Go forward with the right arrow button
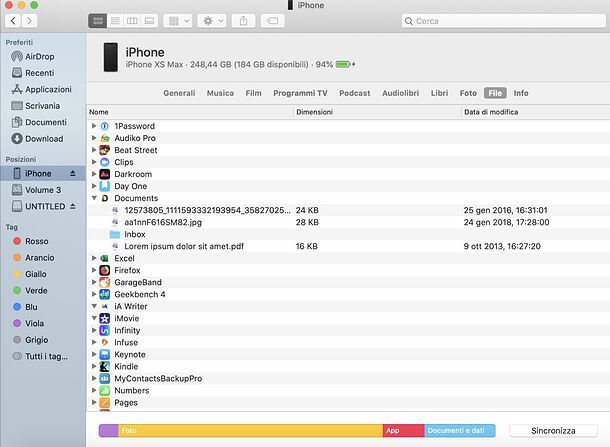 (x=29, y=21)
